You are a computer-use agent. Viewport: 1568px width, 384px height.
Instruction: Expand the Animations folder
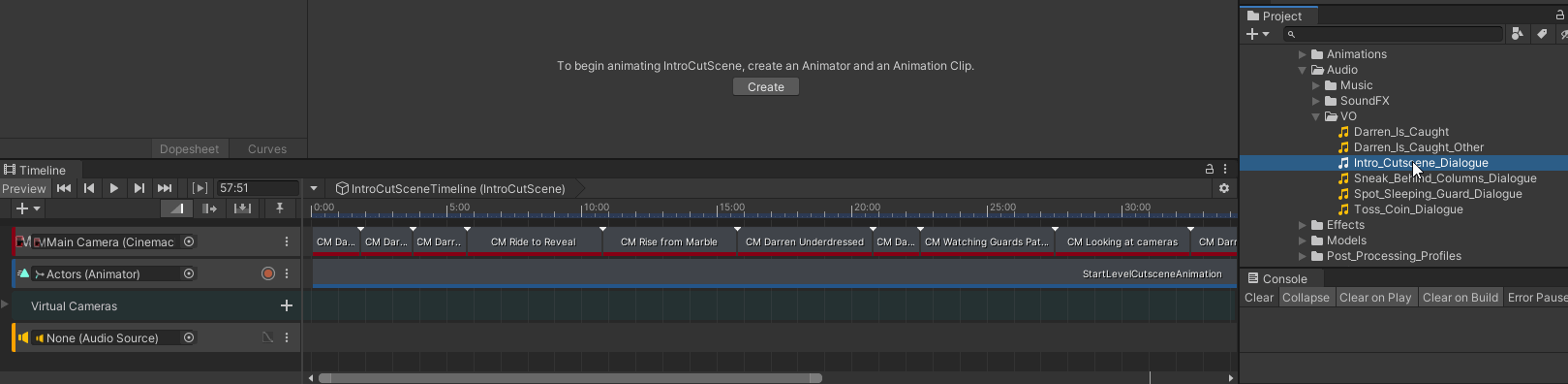[x=1303, y=54]
